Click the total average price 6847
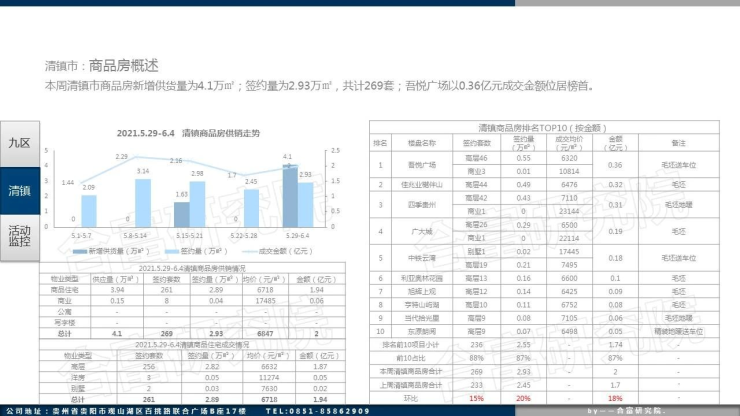The height and width of the screenshot is (416, 740). [265, 333]
